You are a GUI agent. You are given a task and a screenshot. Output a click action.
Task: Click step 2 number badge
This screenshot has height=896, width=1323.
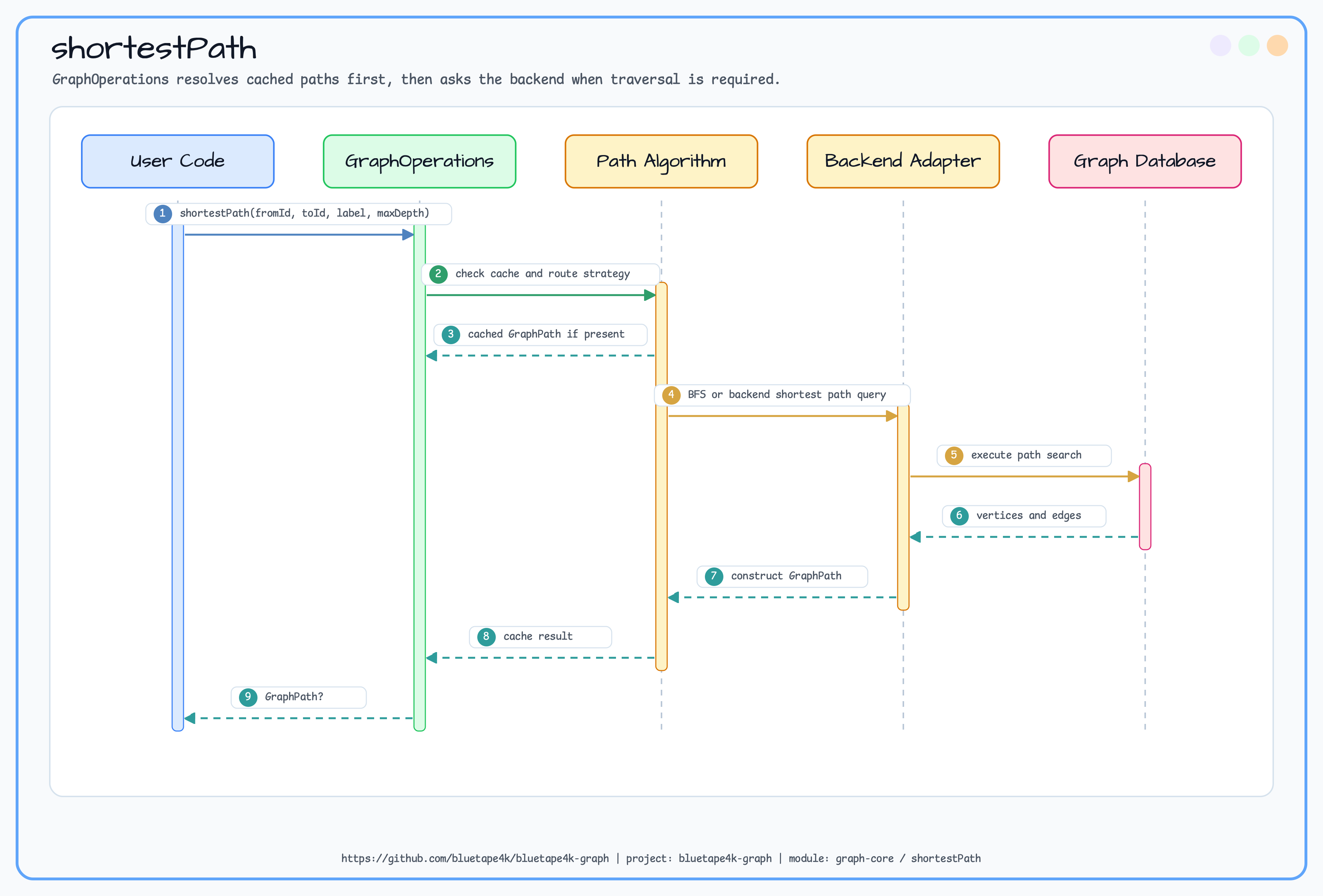tap(439, 274)
